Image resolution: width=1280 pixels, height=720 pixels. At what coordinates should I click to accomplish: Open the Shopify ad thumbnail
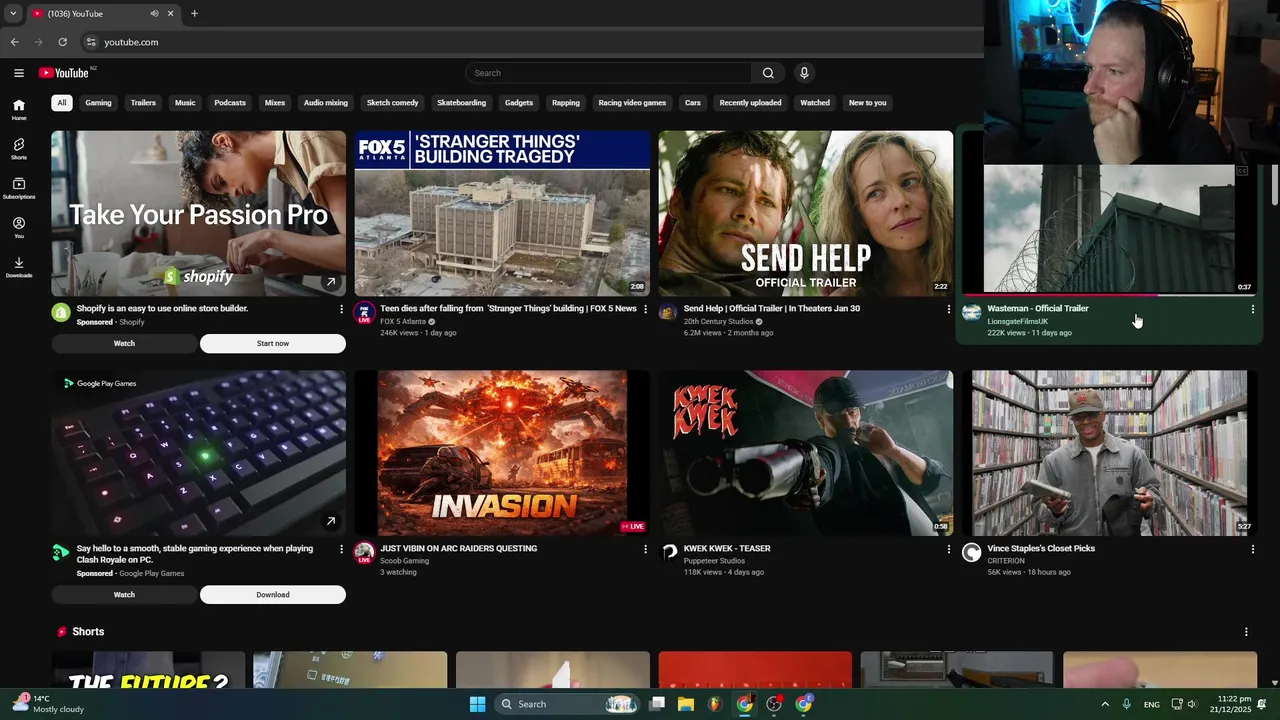coord(199,213)
